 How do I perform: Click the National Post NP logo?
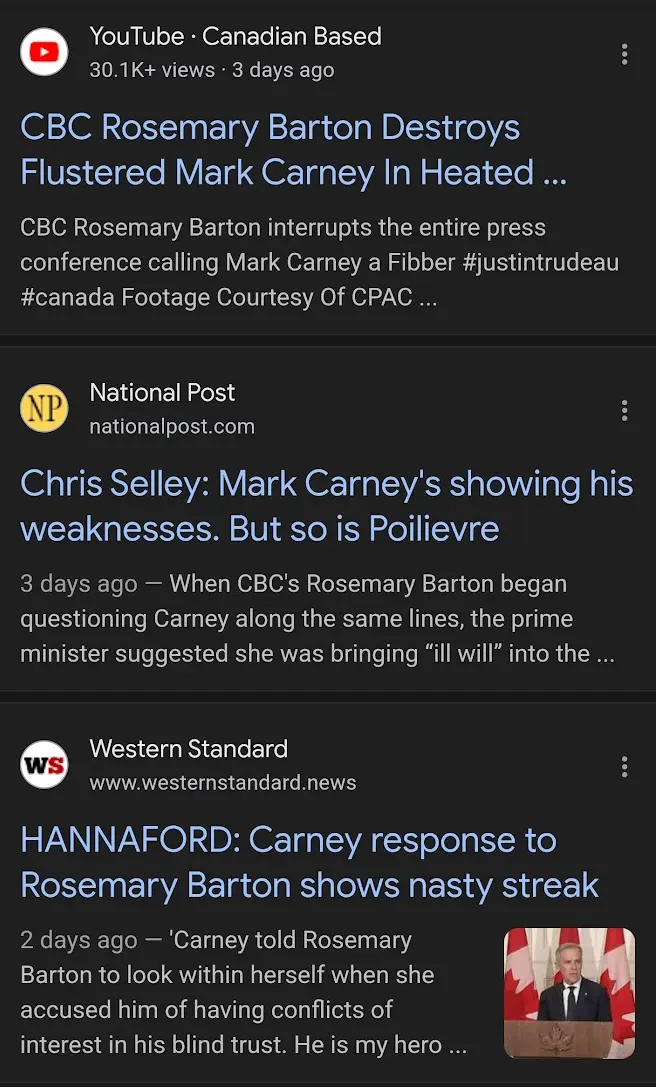[x=44, y=409]
